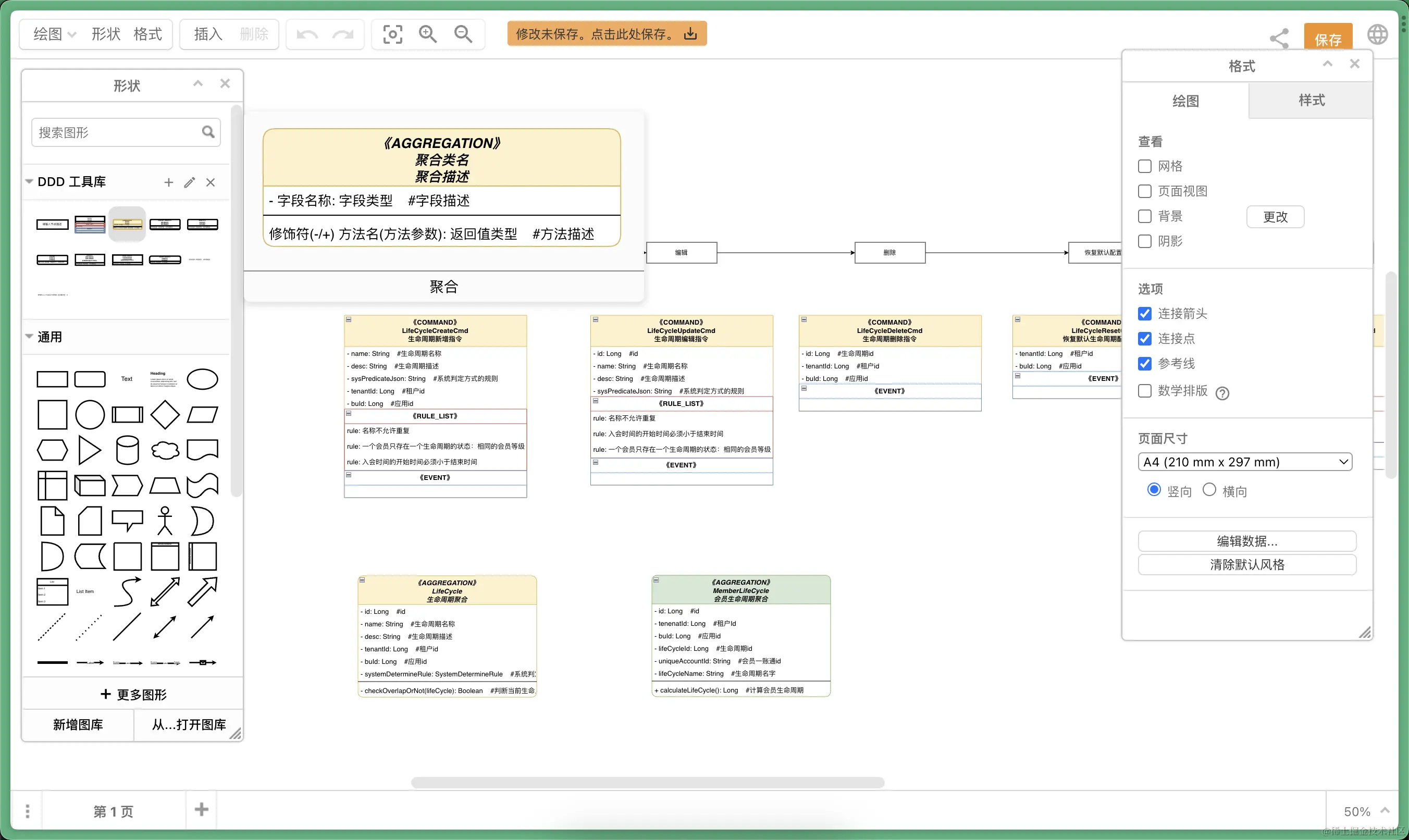Open the 绘图 dropdown menu

(x=54, y=34)
